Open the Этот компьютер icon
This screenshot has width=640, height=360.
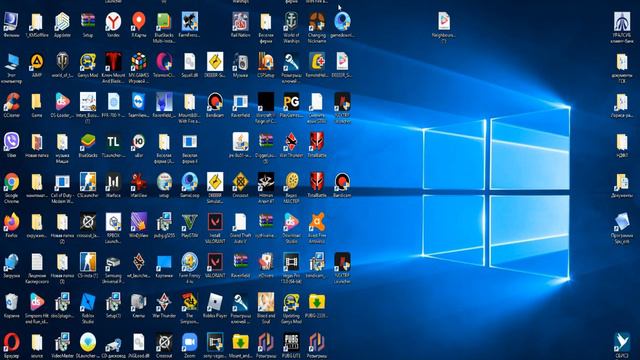pyautogui.click(x=11, y=62)
